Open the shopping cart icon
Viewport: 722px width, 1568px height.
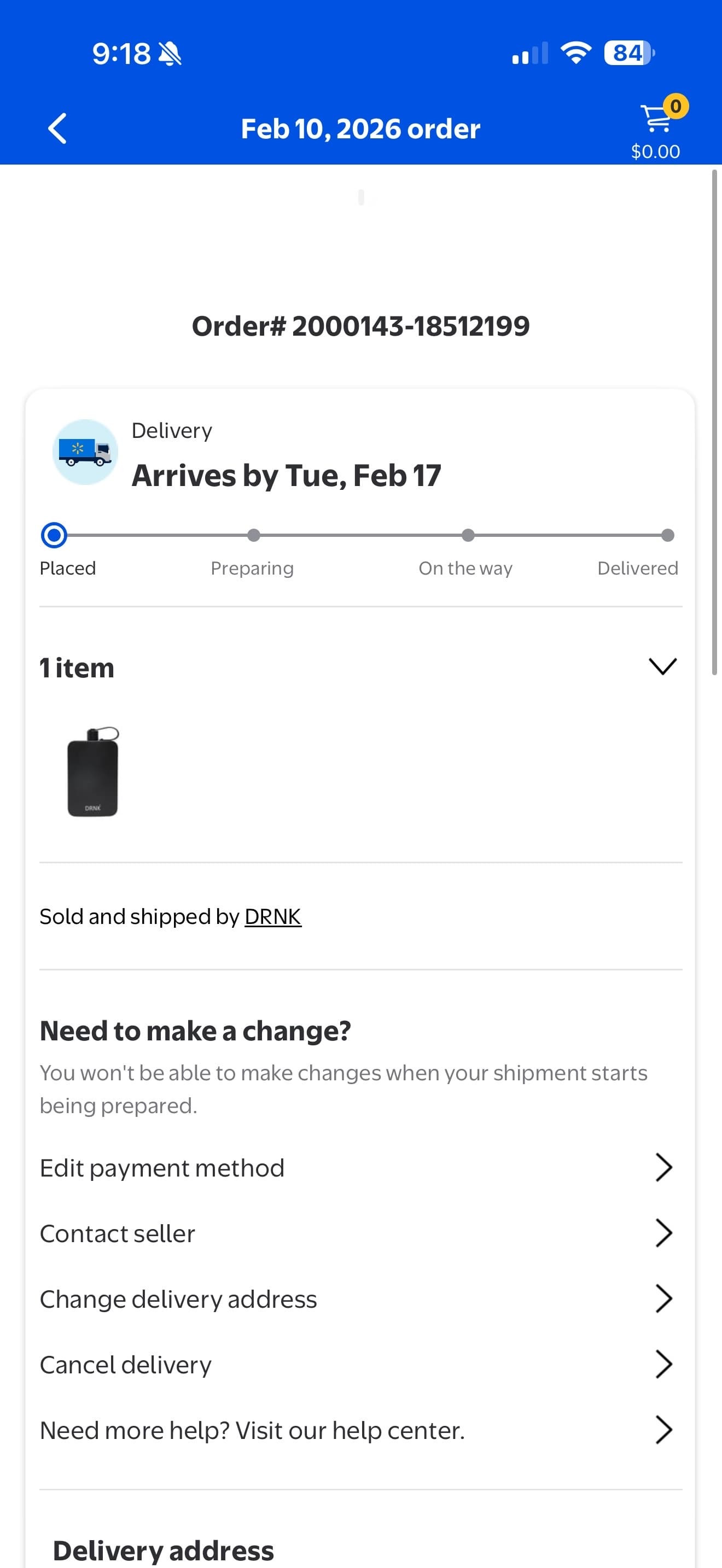coord(655,119)
